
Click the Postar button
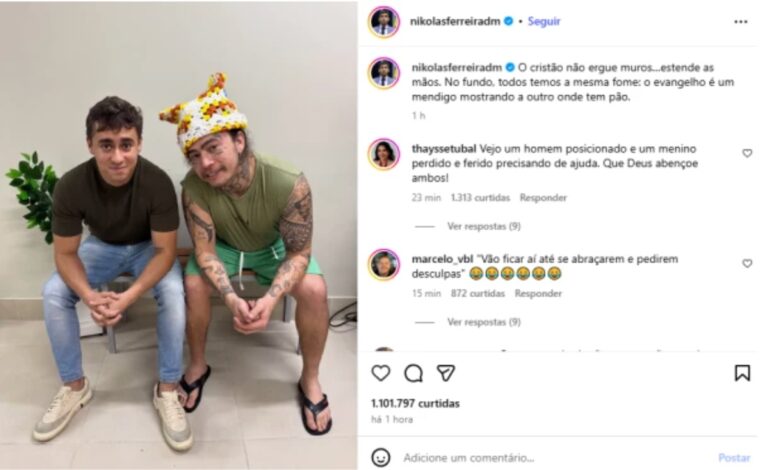pos(734,458)
